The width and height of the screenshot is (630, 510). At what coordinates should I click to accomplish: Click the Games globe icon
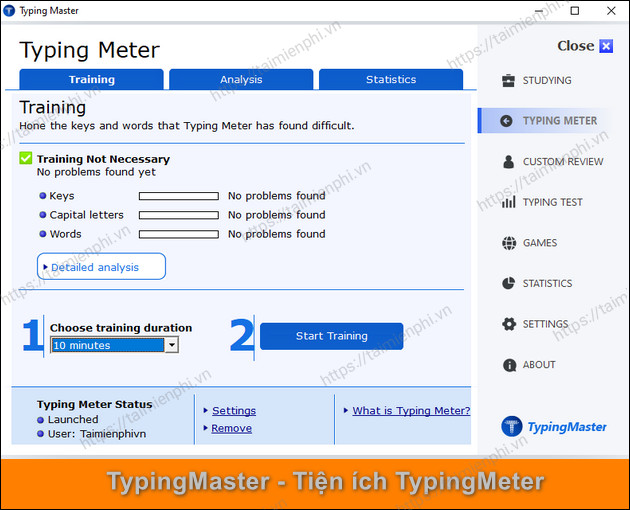509,243
